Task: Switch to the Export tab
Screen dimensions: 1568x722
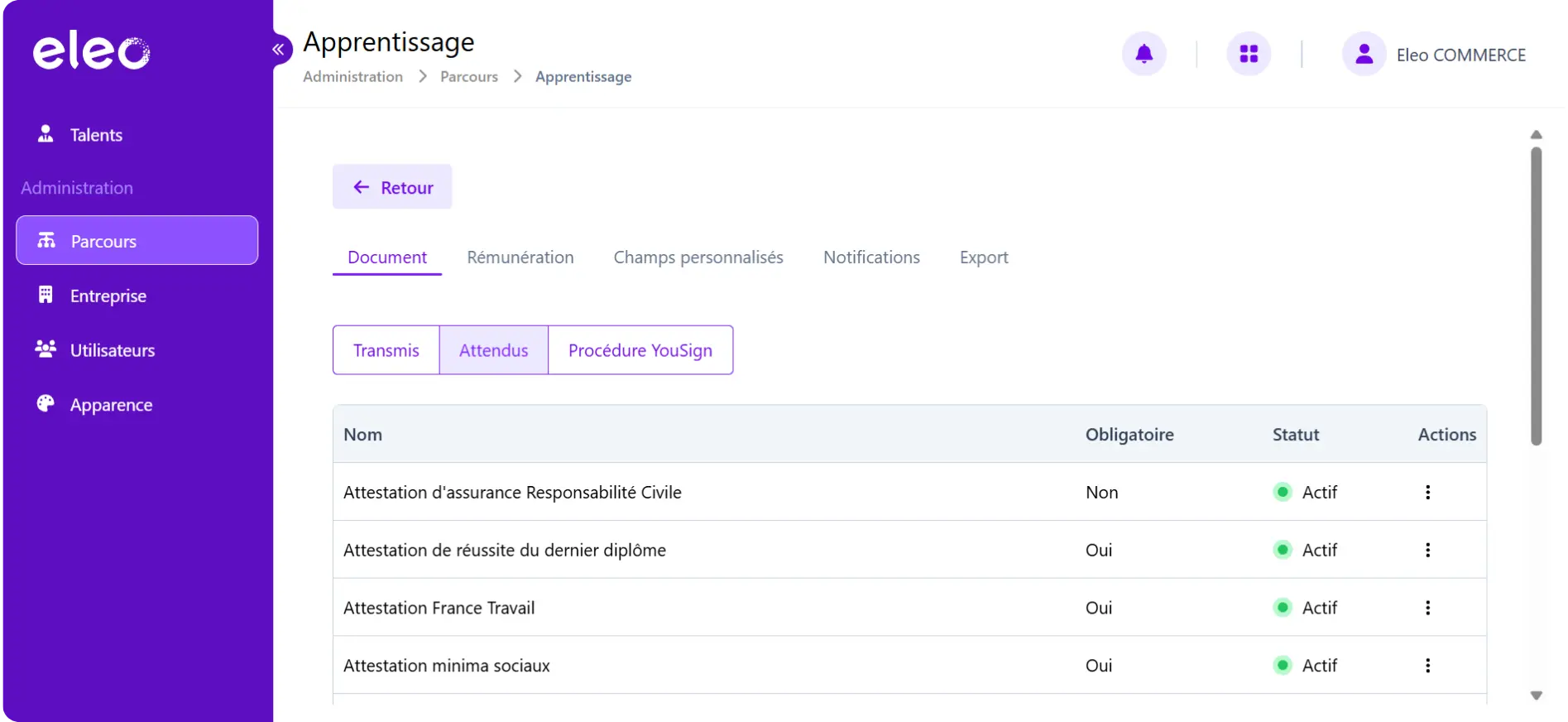Action: point(984,258)
